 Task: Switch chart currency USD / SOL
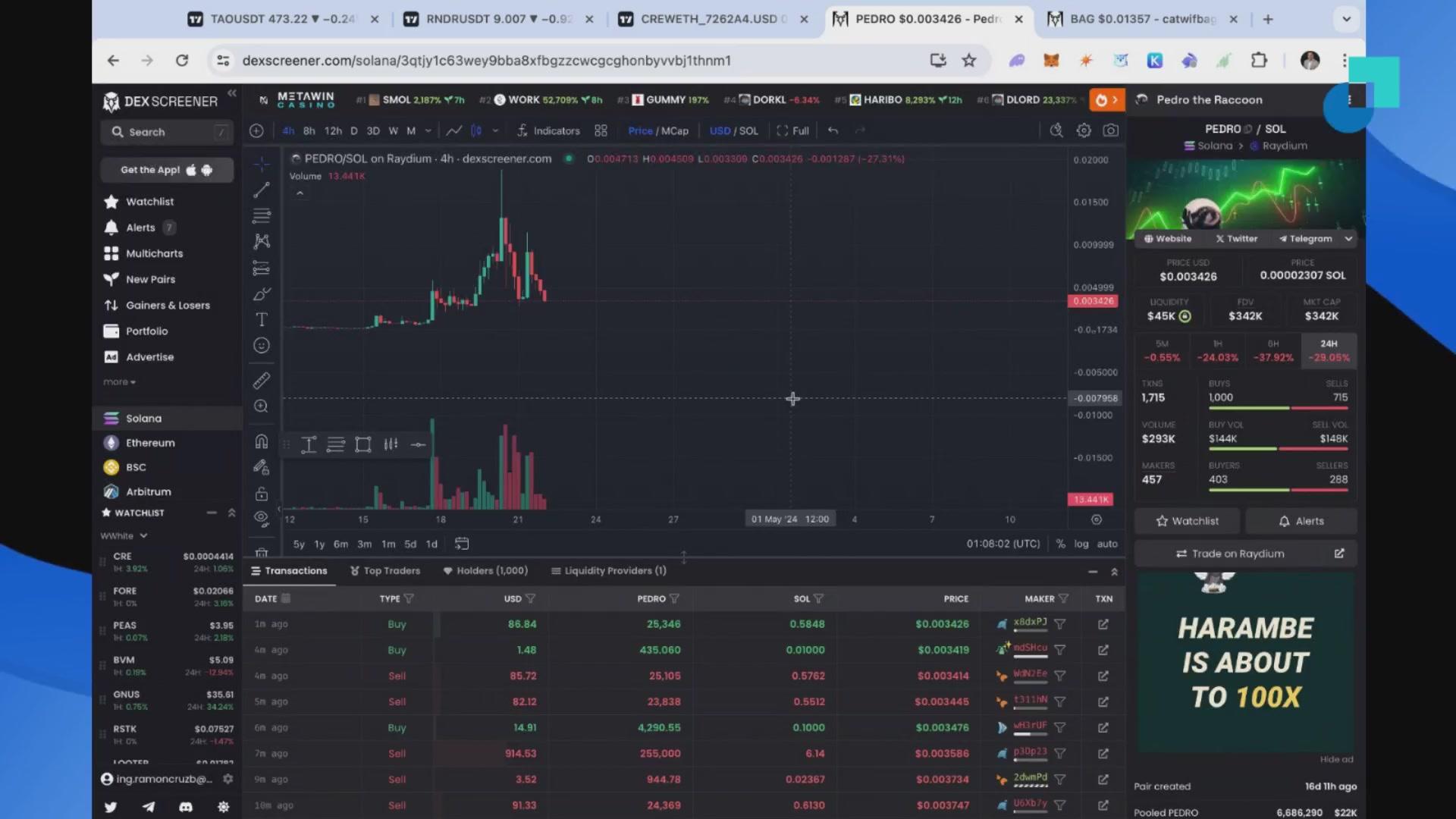coord(733,130)
